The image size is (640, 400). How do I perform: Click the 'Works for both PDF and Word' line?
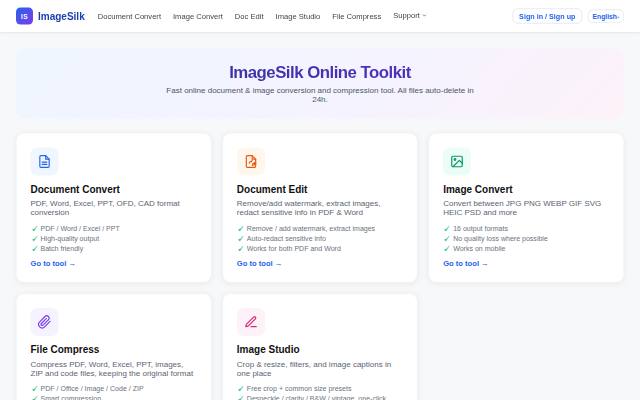(289, 249)
